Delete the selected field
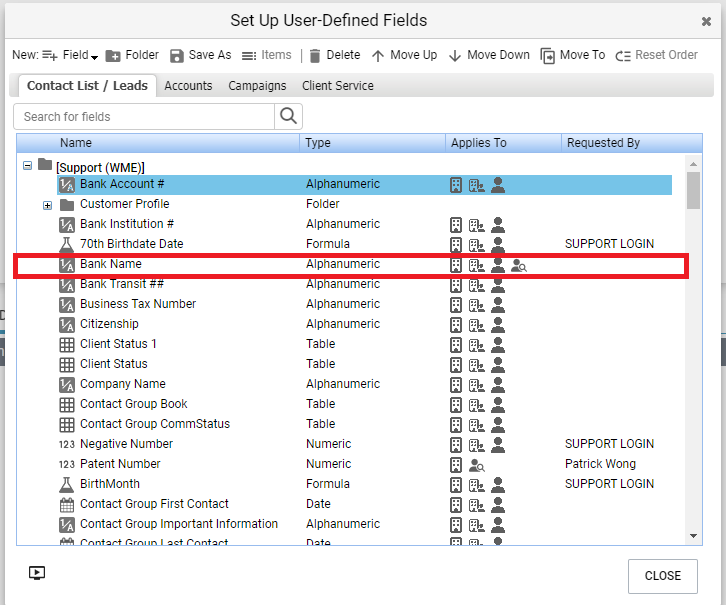This screenshot has height=605, width=726. pos(334,55)
